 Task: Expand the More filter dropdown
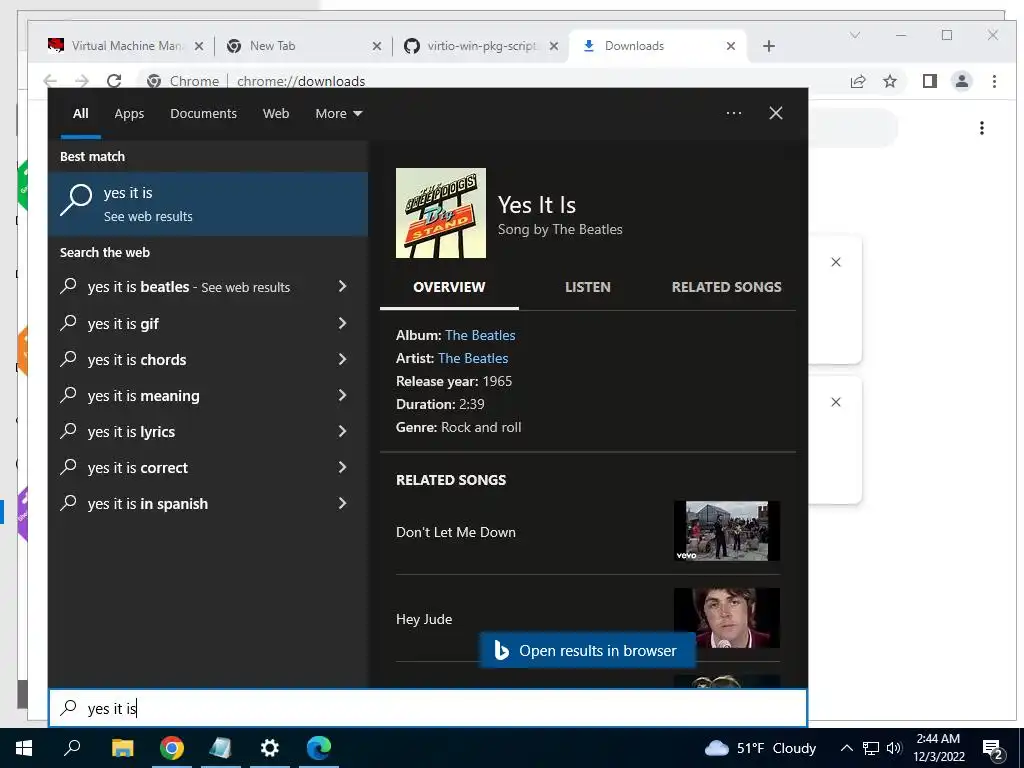338,114
